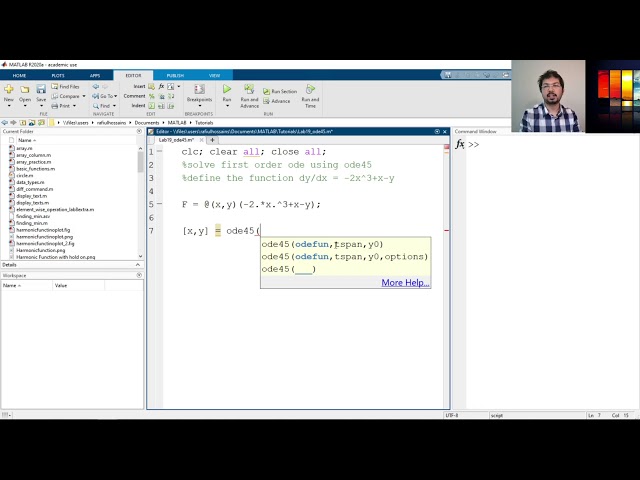Select finding_min.asv file
This screenshot has height=480, width=640.
(x=33, y=216)
